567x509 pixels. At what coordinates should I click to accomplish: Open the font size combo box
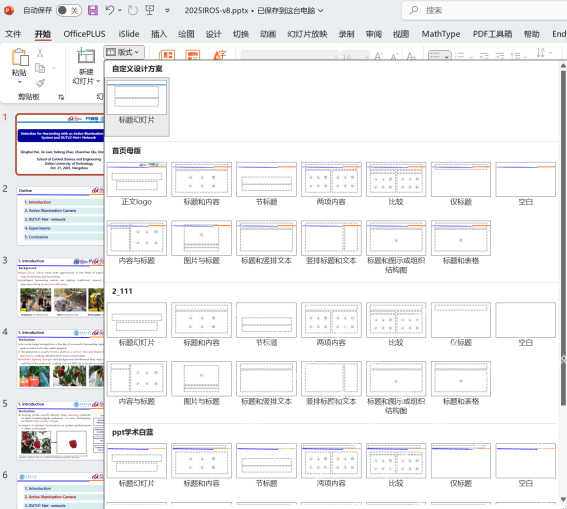coord(355,56)
